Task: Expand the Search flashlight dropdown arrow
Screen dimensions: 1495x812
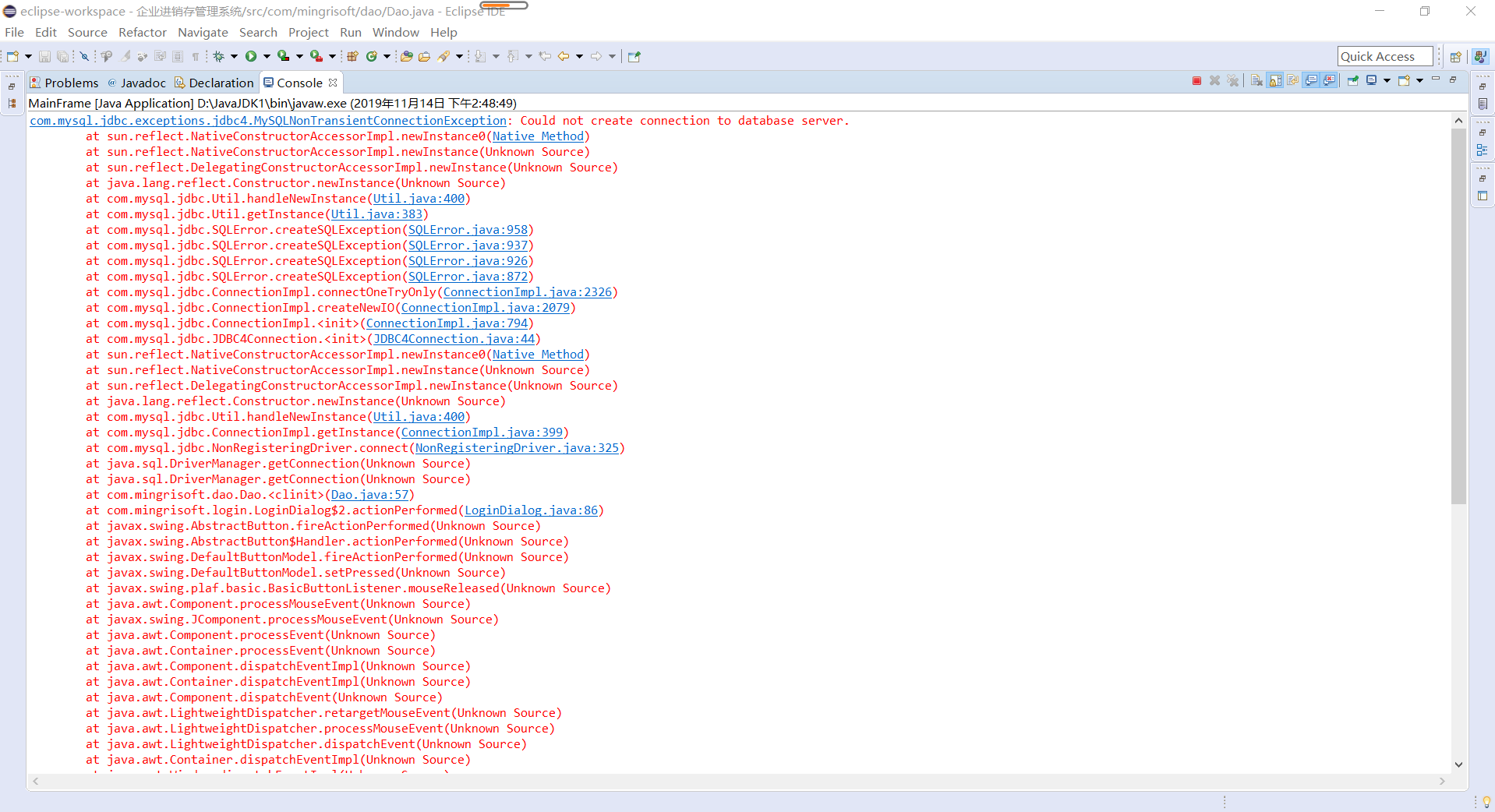Action: [x=459, y=56]
